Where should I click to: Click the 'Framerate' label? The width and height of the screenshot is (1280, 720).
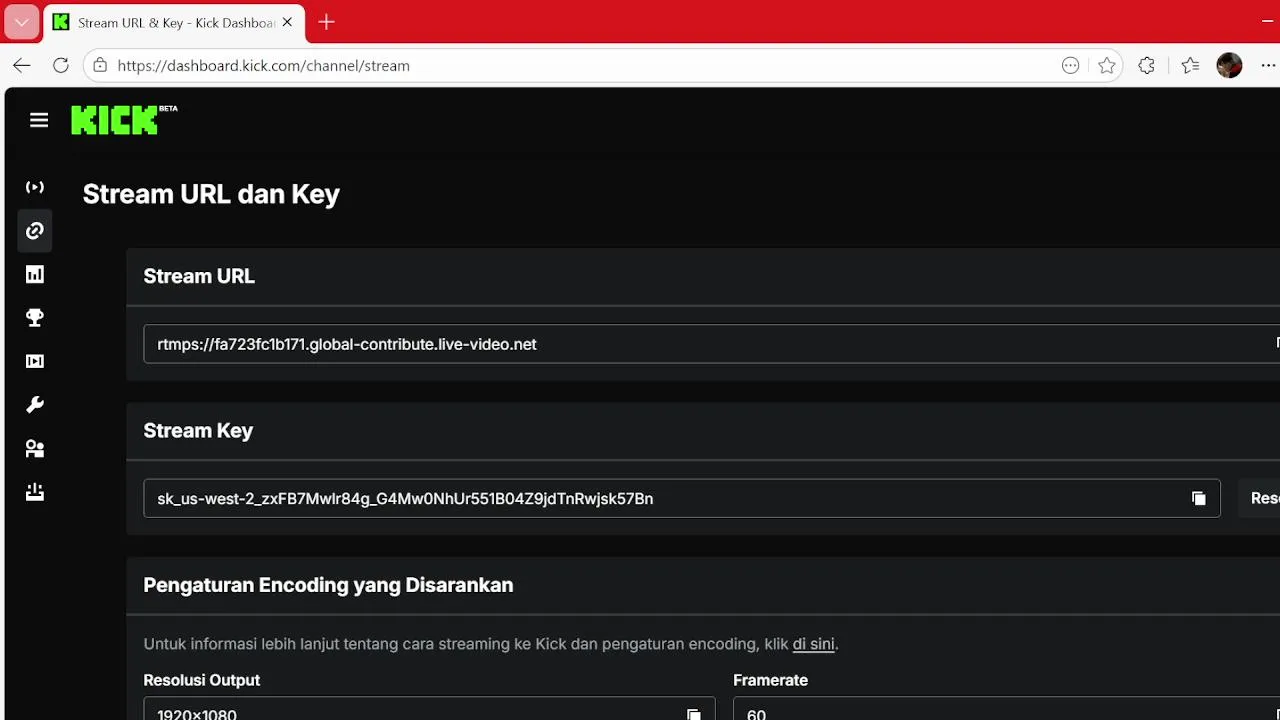point(770,680)
